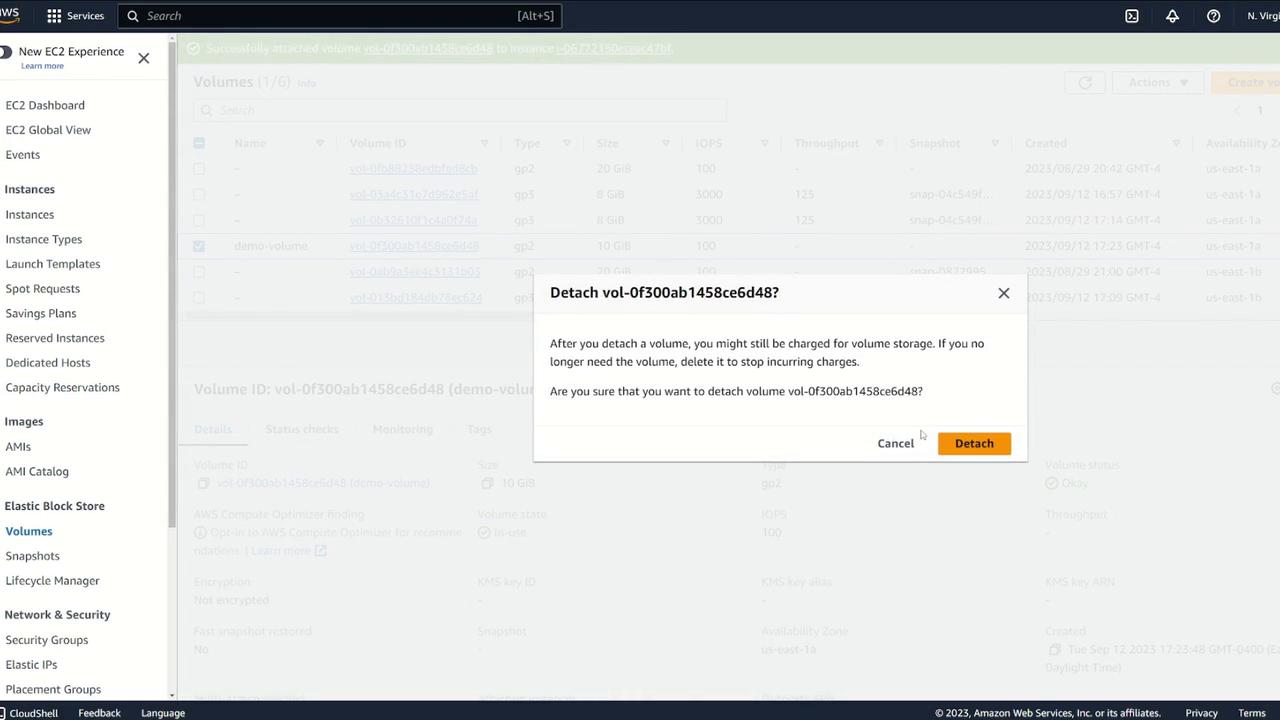
Task: Open Placement Groups
Action: click(x=53, y=690)
